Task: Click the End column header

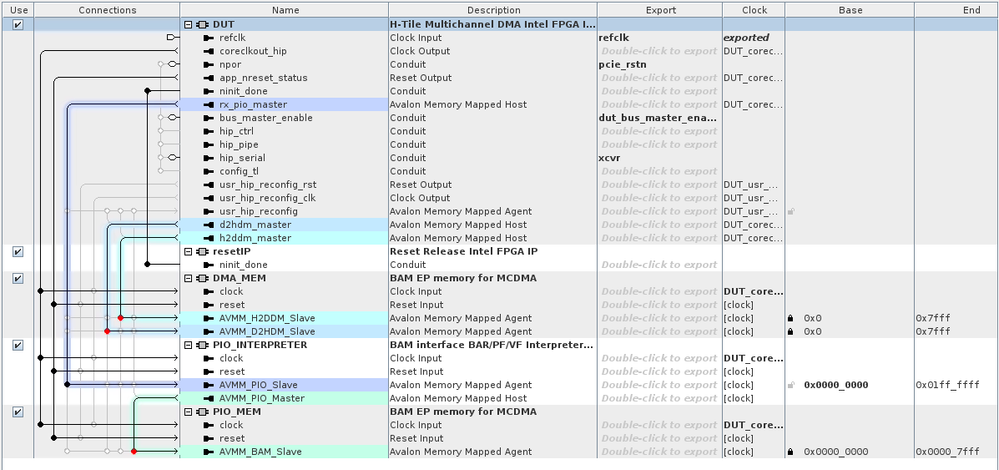Action: pos(957,10)
